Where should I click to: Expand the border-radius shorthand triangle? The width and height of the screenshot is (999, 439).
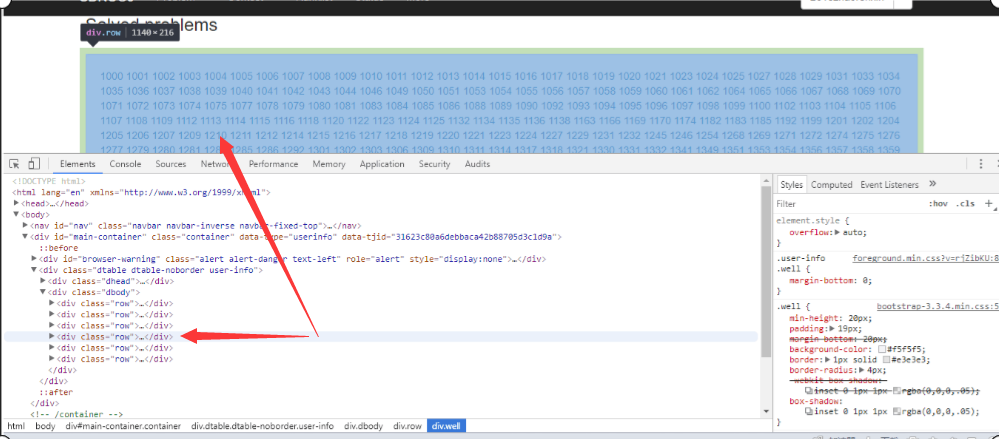pos(862,370)
